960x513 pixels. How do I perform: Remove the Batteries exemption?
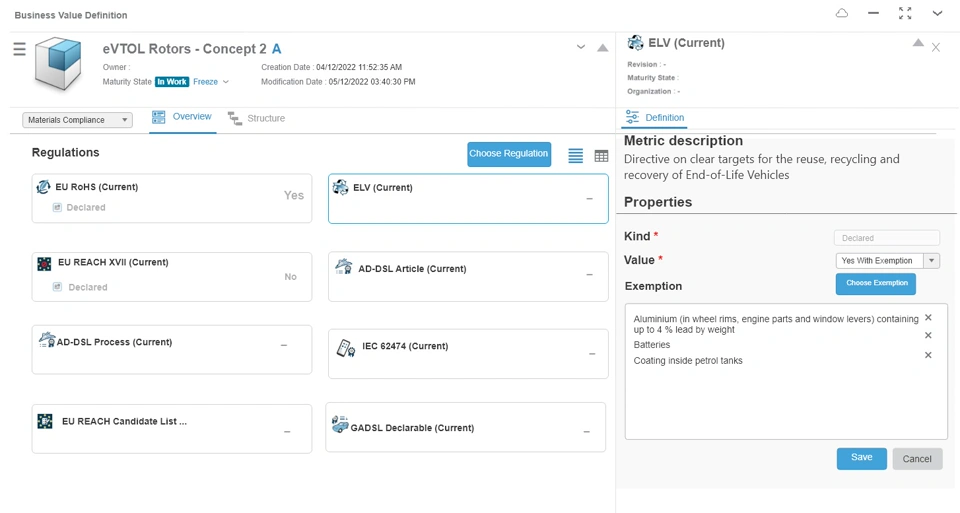(928, 336)
